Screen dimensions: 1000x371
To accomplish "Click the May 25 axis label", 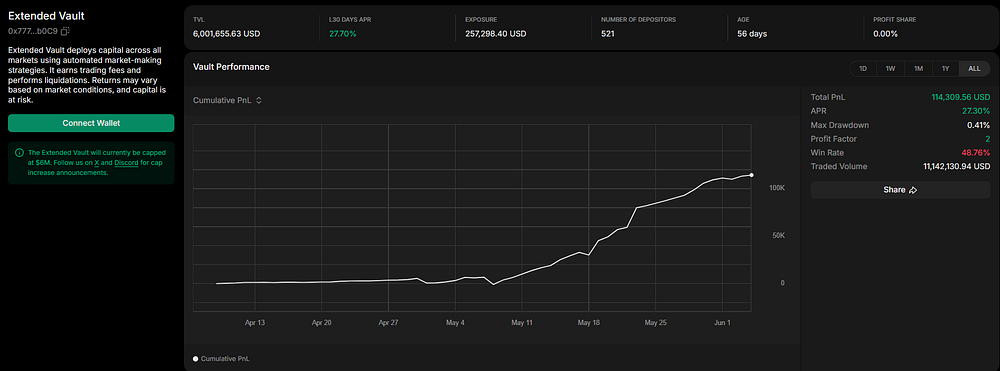I will coord(655,323).
